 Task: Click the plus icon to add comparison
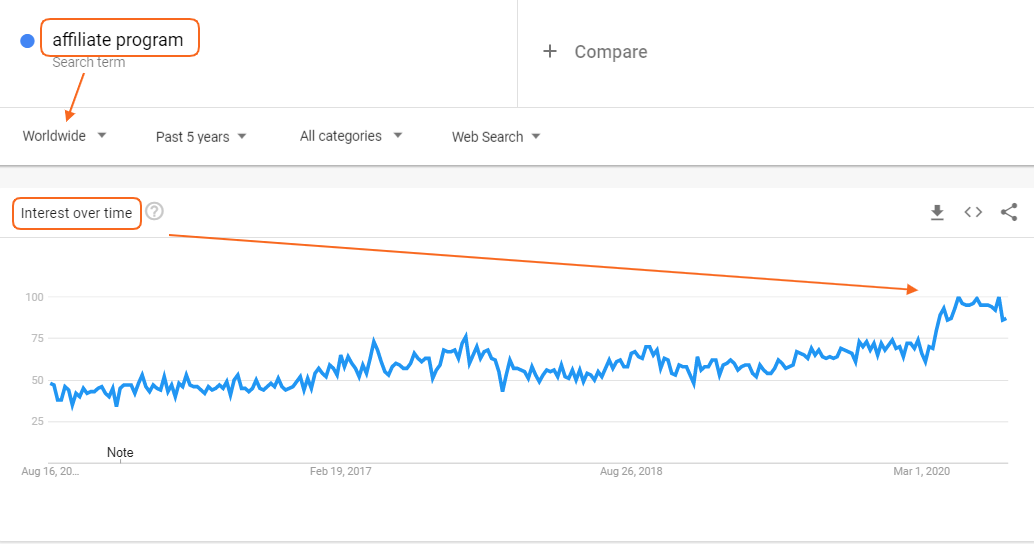[549, 52]
